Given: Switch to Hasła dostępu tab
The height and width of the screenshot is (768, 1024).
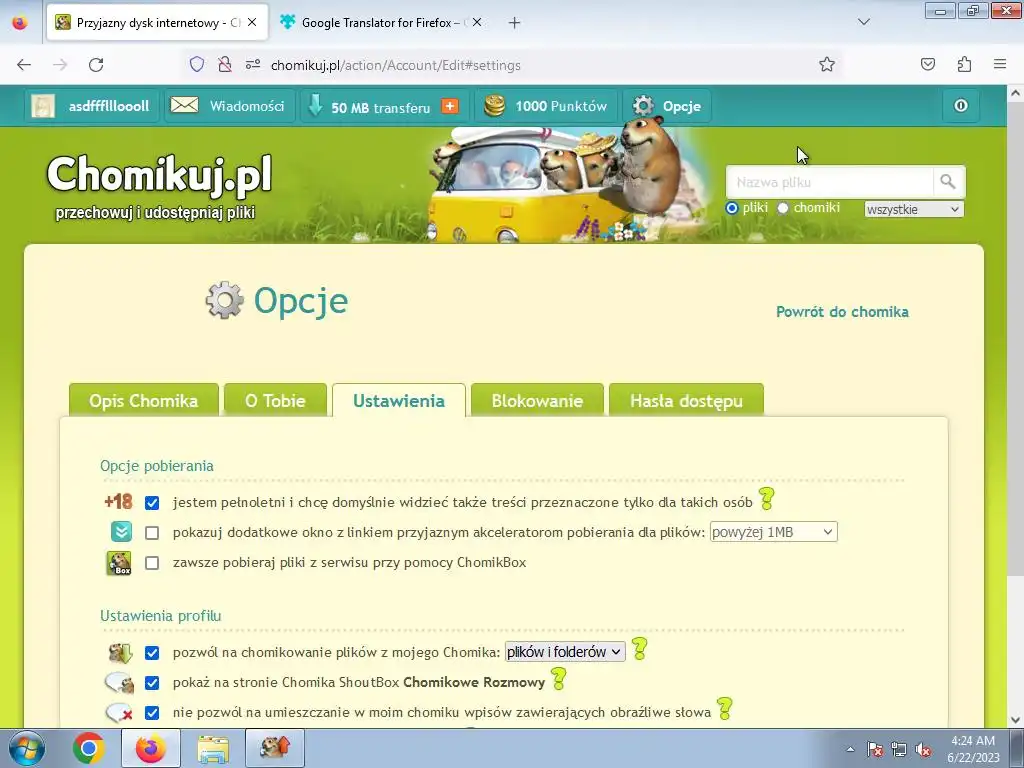Looking at the screenshot, I should [686, 400].
